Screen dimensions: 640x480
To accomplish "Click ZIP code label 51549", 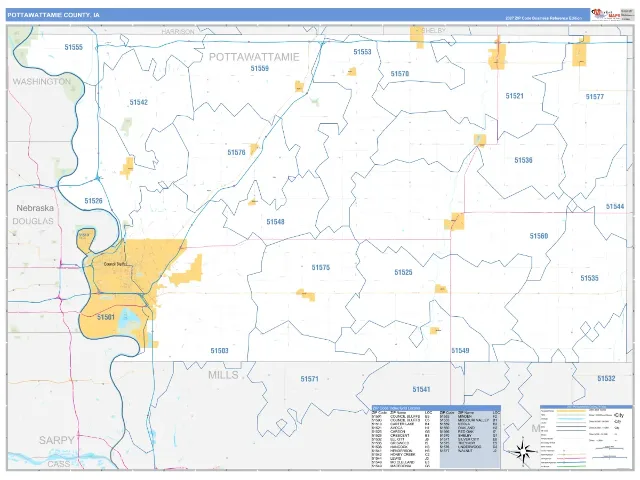I will [x=460, y=351].
